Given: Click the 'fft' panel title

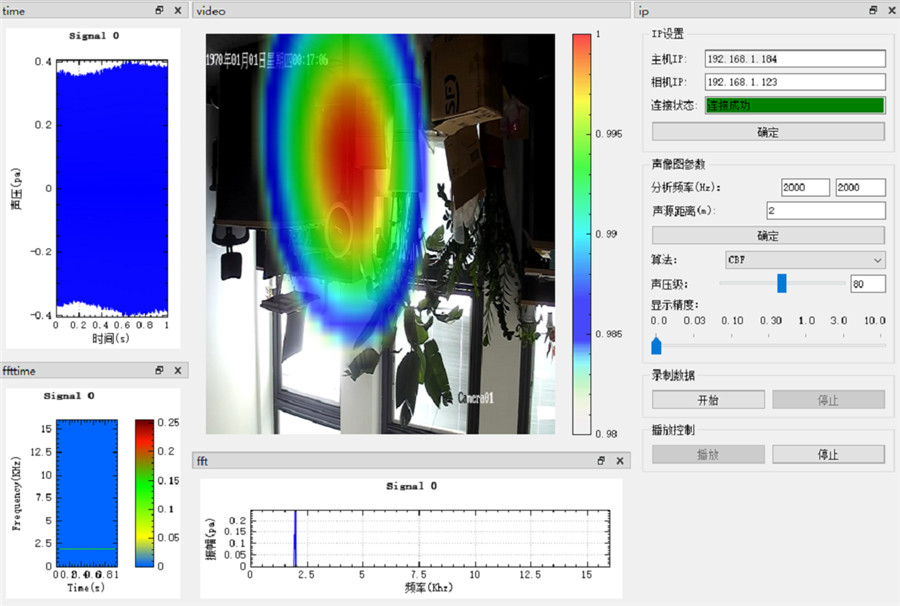Looking at the screenshot, I should point(202,461).
